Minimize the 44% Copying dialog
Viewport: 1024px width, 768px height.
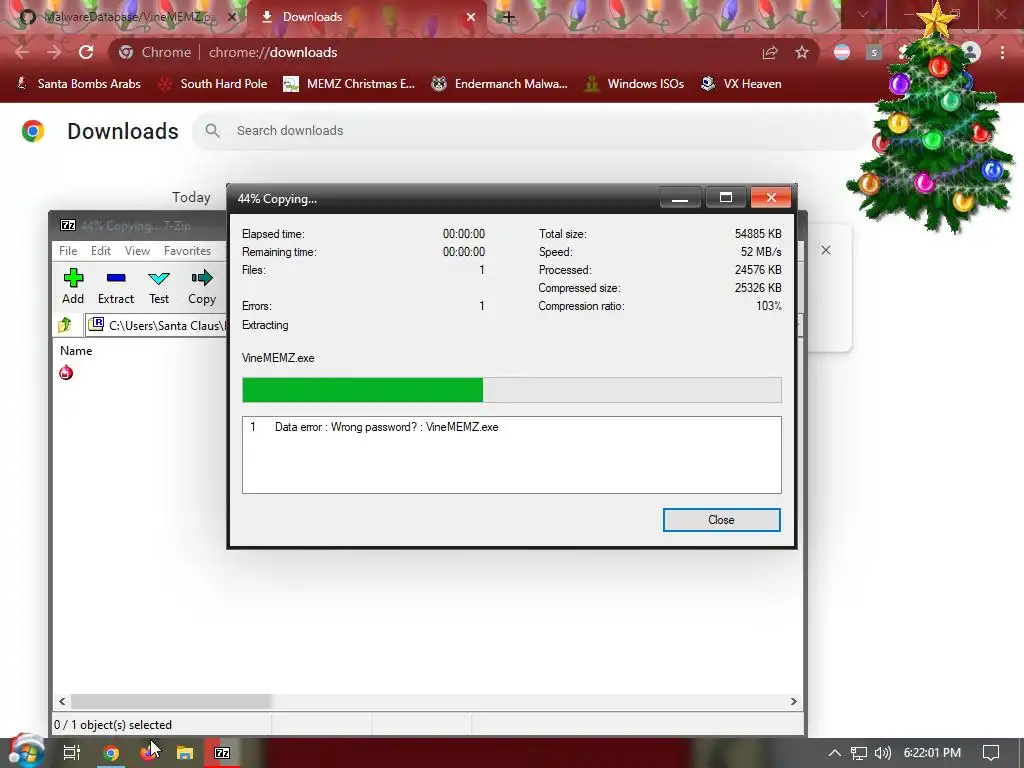pos(680,198)
